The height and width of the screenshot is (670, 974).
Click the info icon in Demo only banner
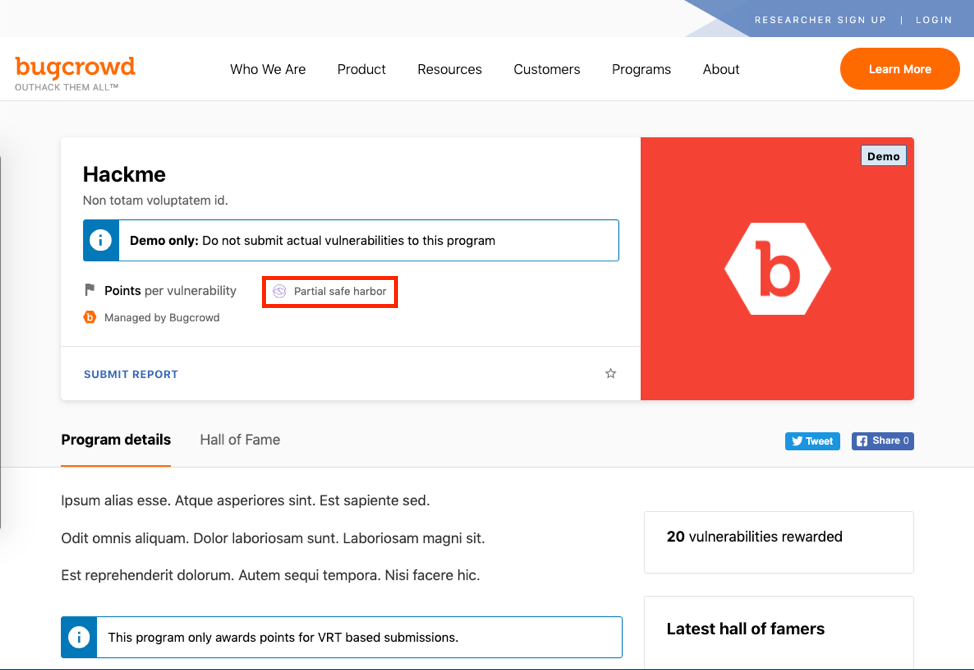(101, 240)
